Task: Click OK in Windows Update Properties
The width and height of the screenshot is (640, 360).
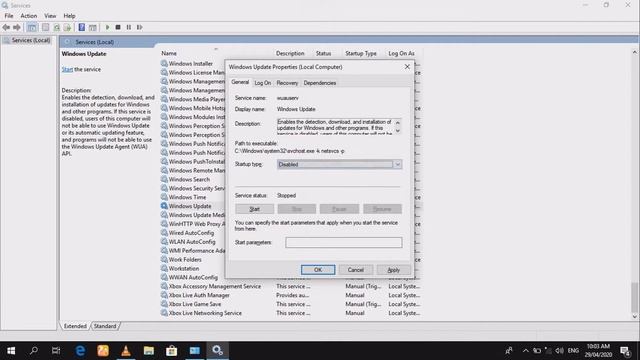Action: (318, 270)
